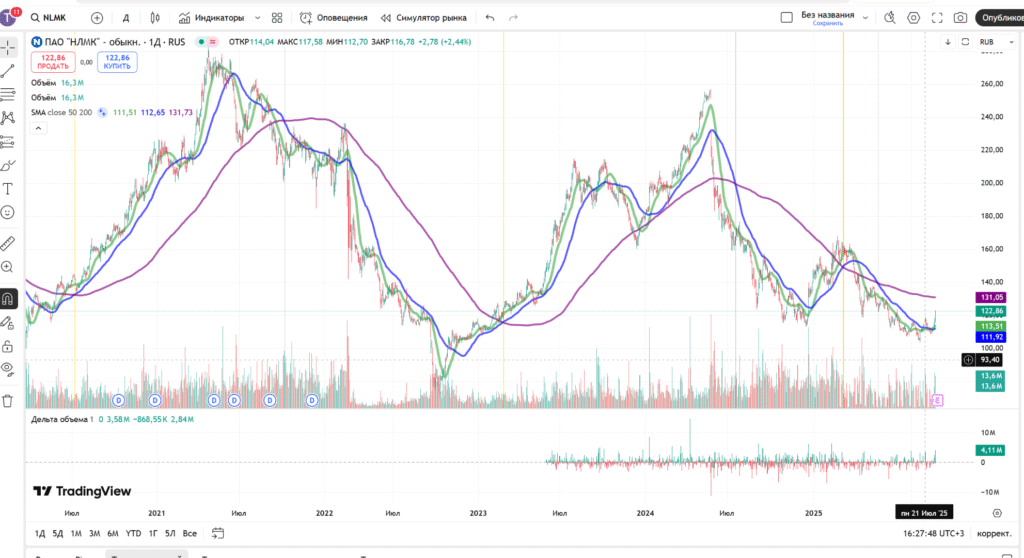
Task: Remove drawings with trash icon
Action: click(8, 401)
